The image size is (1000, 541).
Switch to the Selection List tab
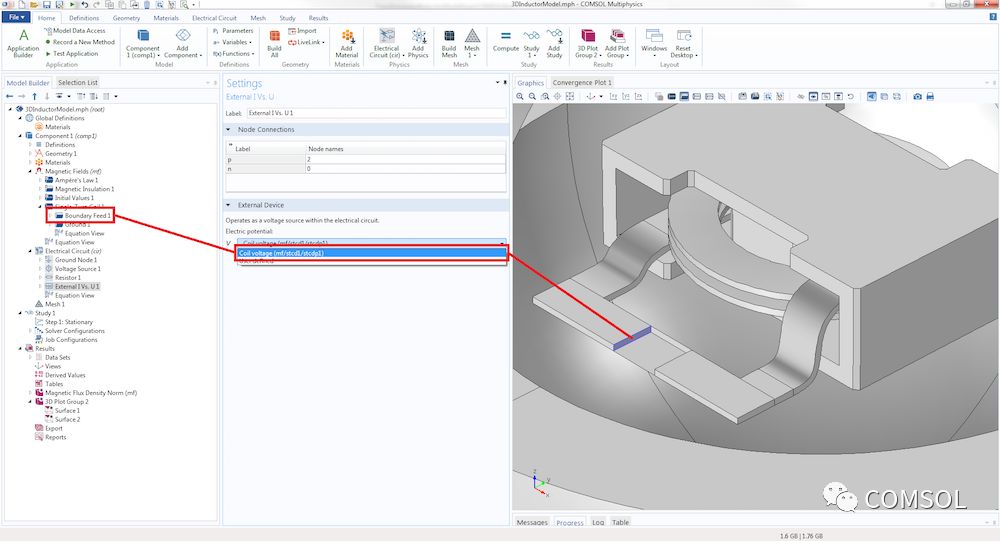[77, 82]
